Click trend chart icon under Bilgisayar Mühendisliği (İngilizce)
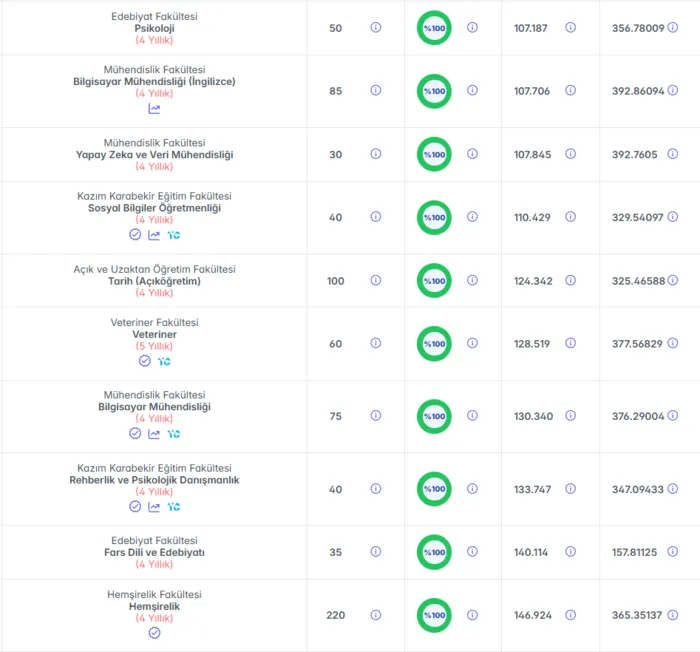 click(154, 109)
